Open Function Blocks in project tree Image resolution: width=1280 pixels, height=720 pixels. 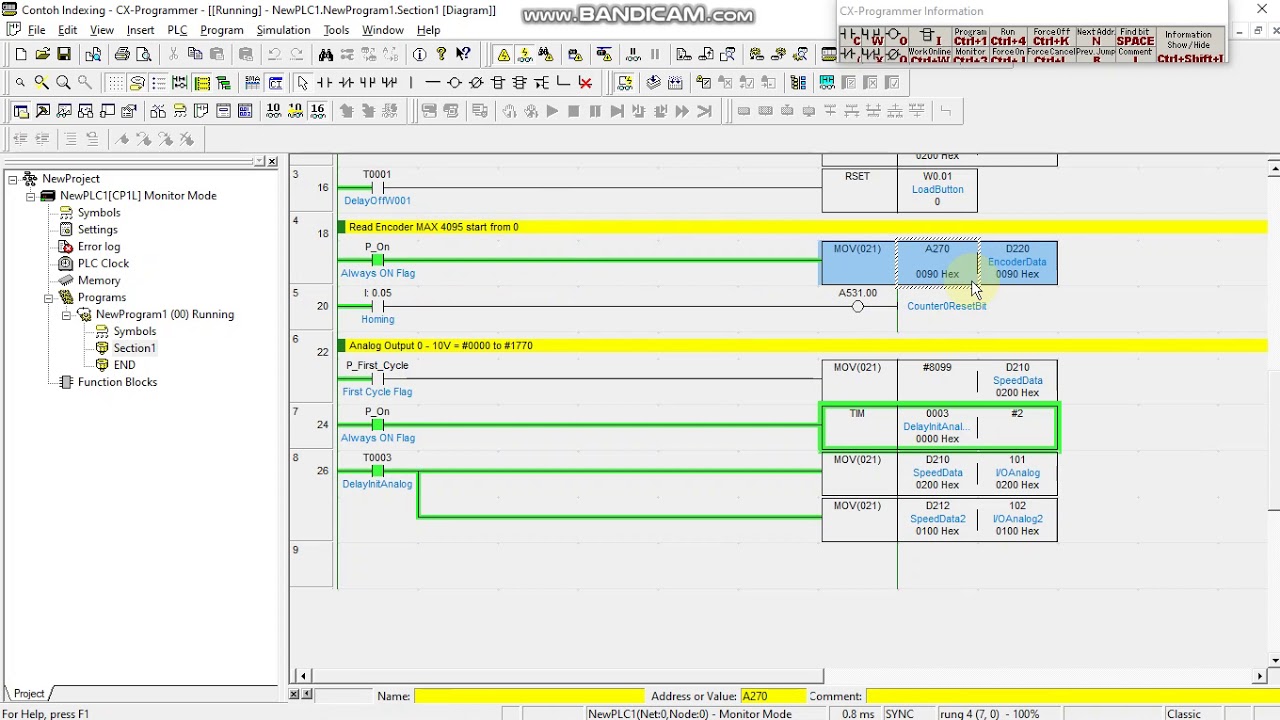[x=117, y=382]
